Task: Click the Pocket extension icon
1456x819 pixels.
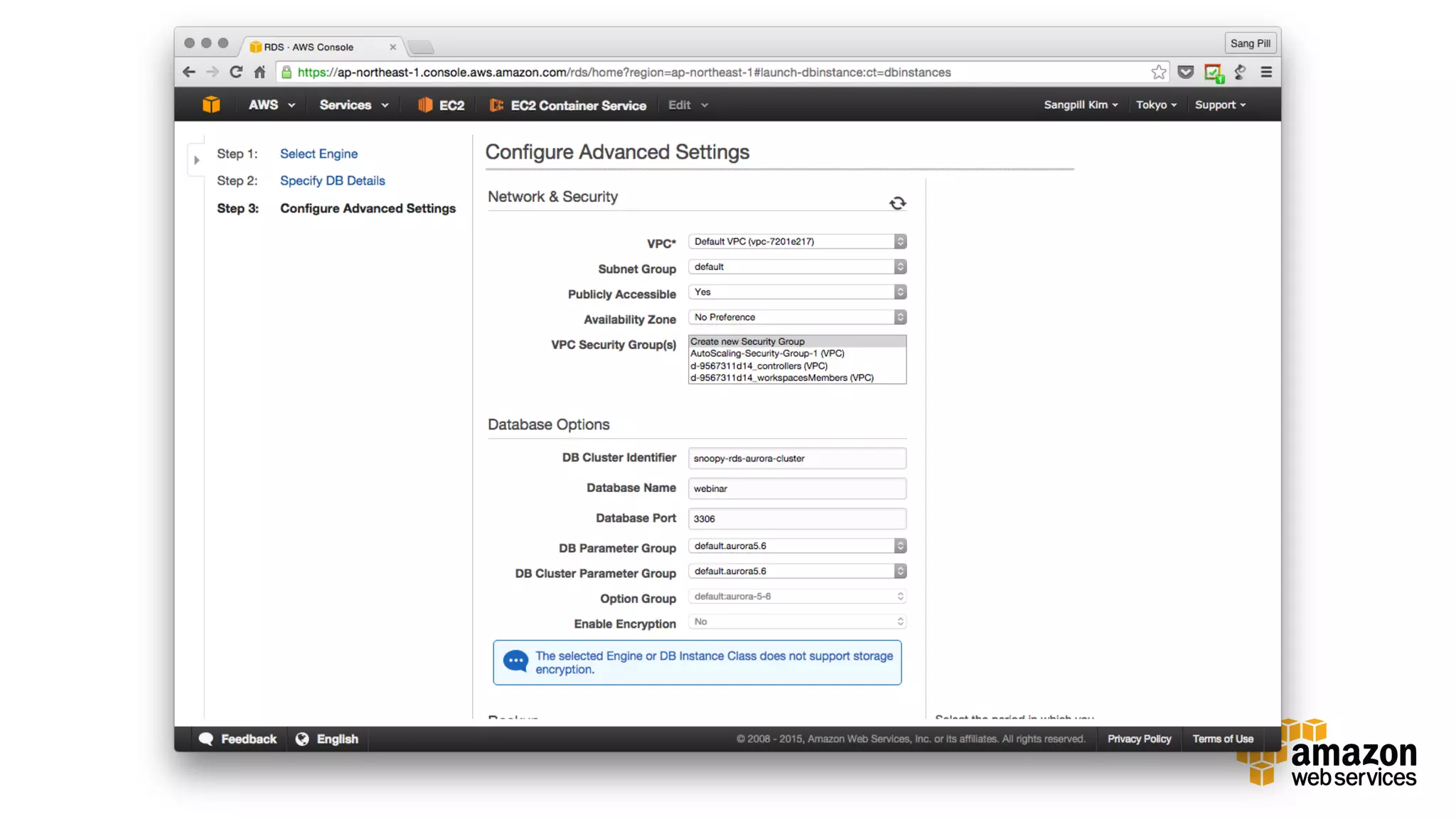Action: [x=1185, y=72]
